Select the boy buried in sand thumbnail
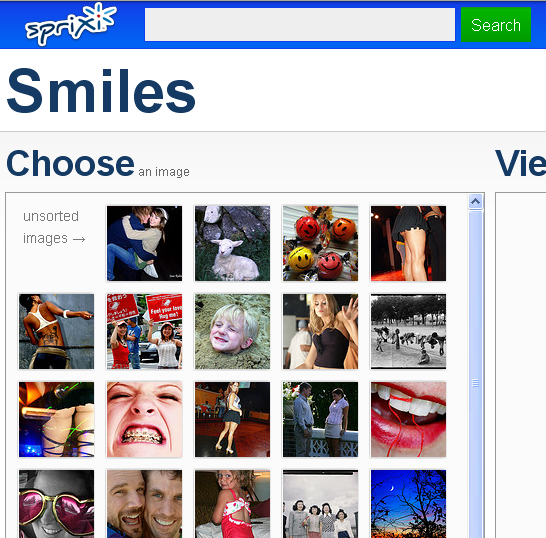This screenshot has width=546, height=538. tap(232, 332)
